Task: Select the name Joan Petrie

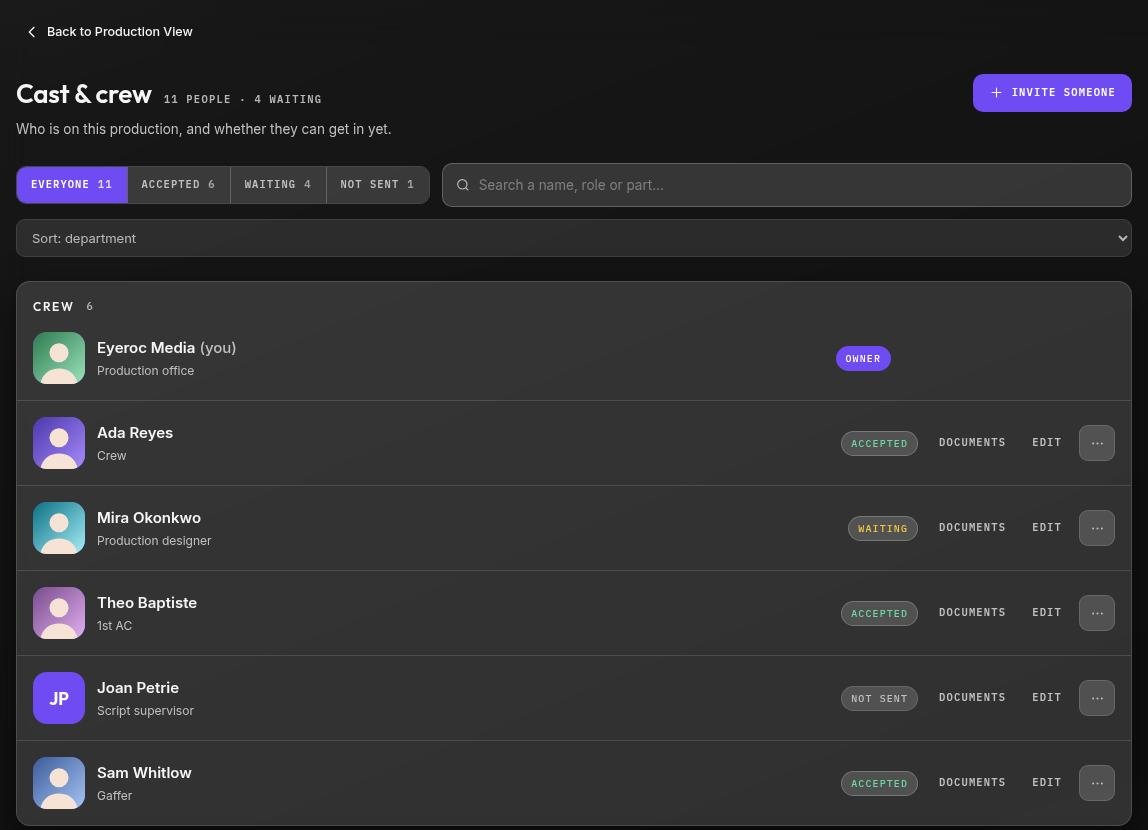Action: (x=138, y=687)
